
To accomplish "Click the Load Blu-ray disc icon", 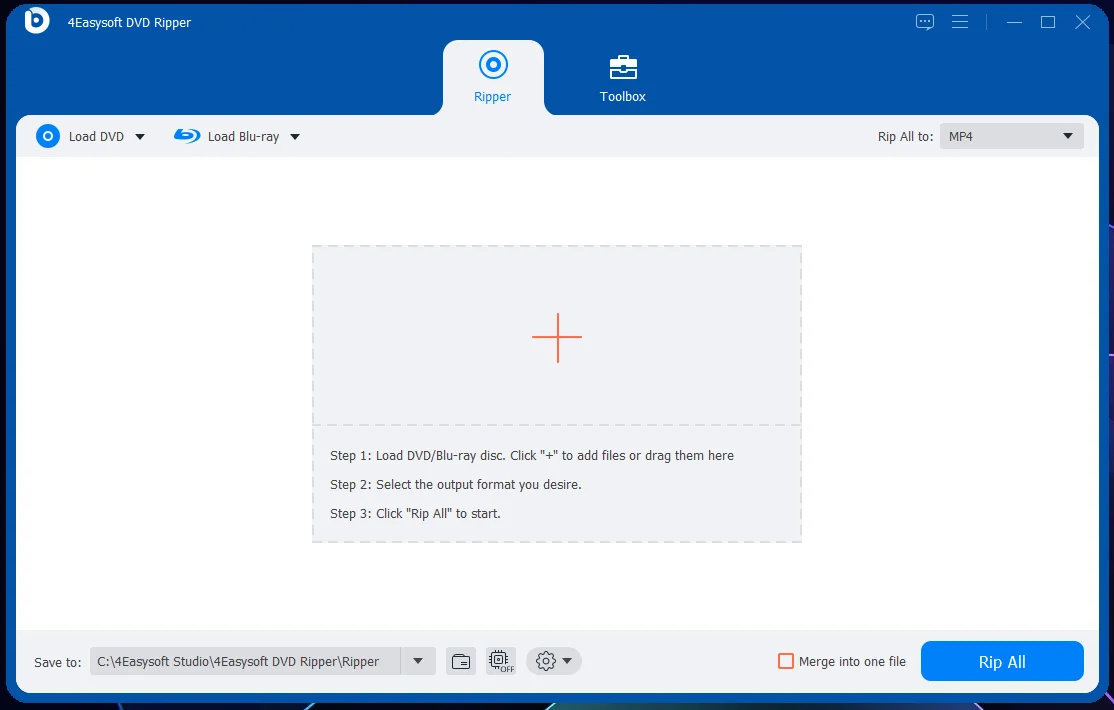I will pyautogui.click(x=187, y=136).
